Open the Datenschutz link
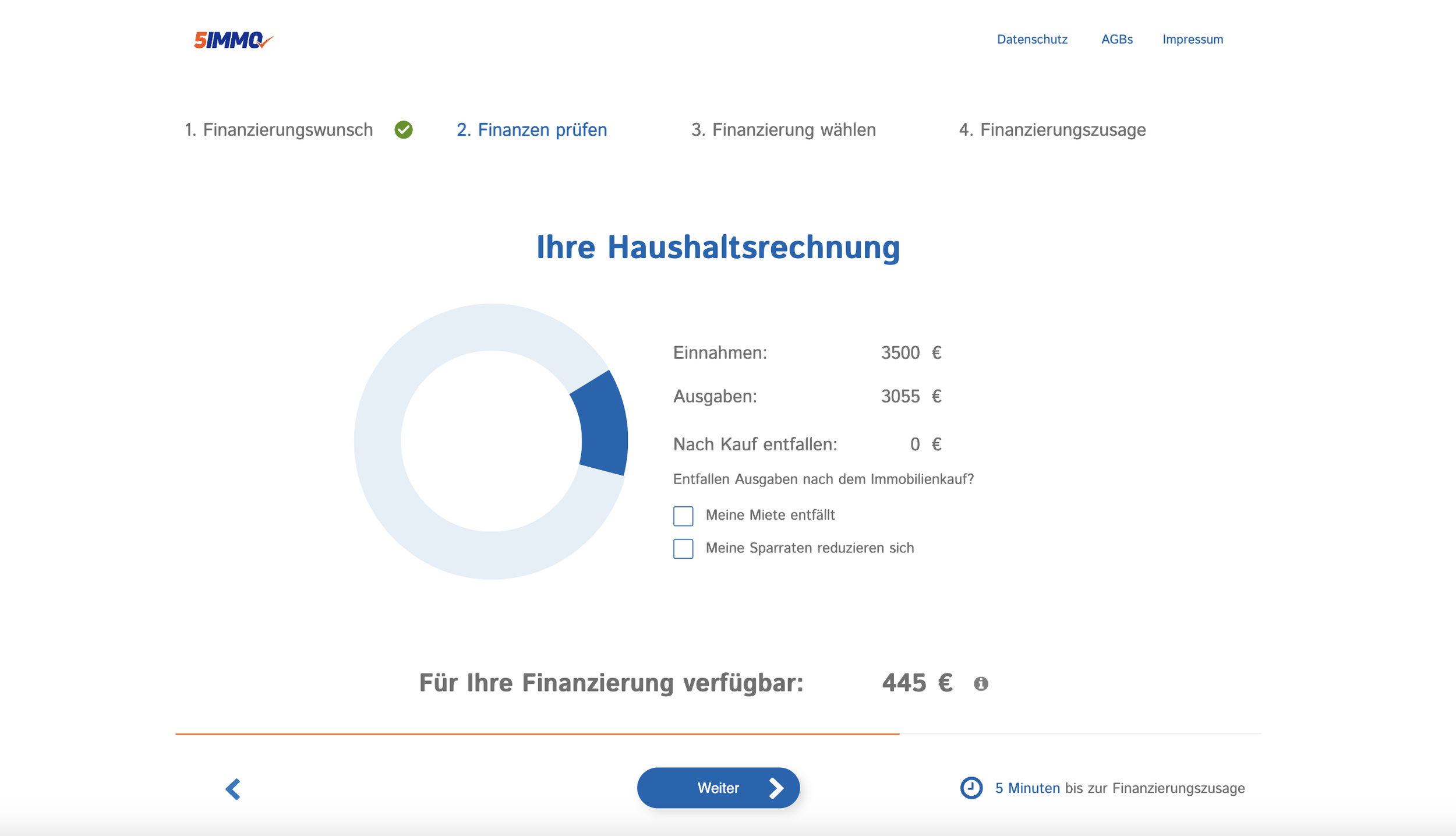Screen dimensions: 1456x836 click(x=1032, y=40)
